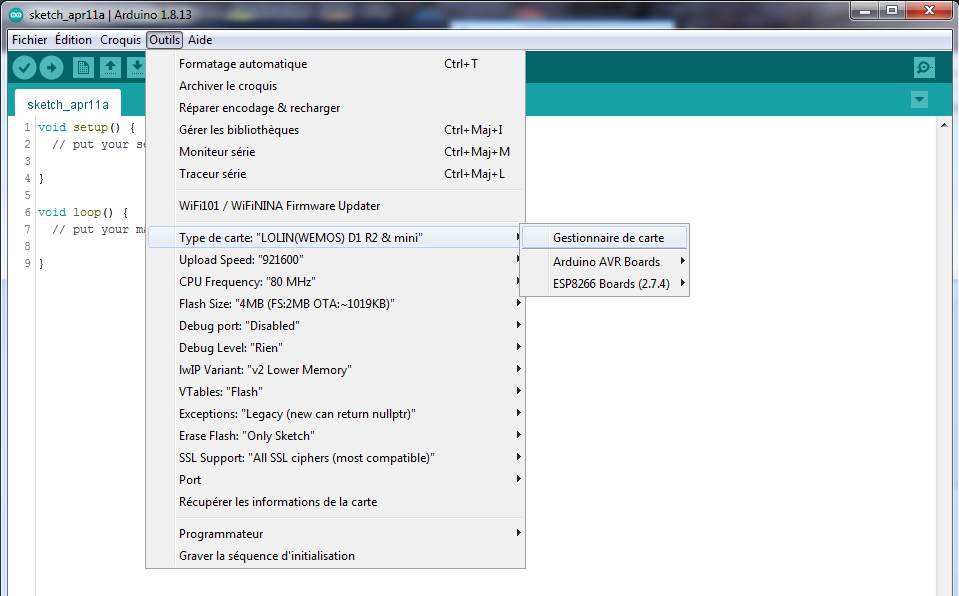Expand SSL Support submenu
This screenshot has width=959, height=596.
point(335,458)
